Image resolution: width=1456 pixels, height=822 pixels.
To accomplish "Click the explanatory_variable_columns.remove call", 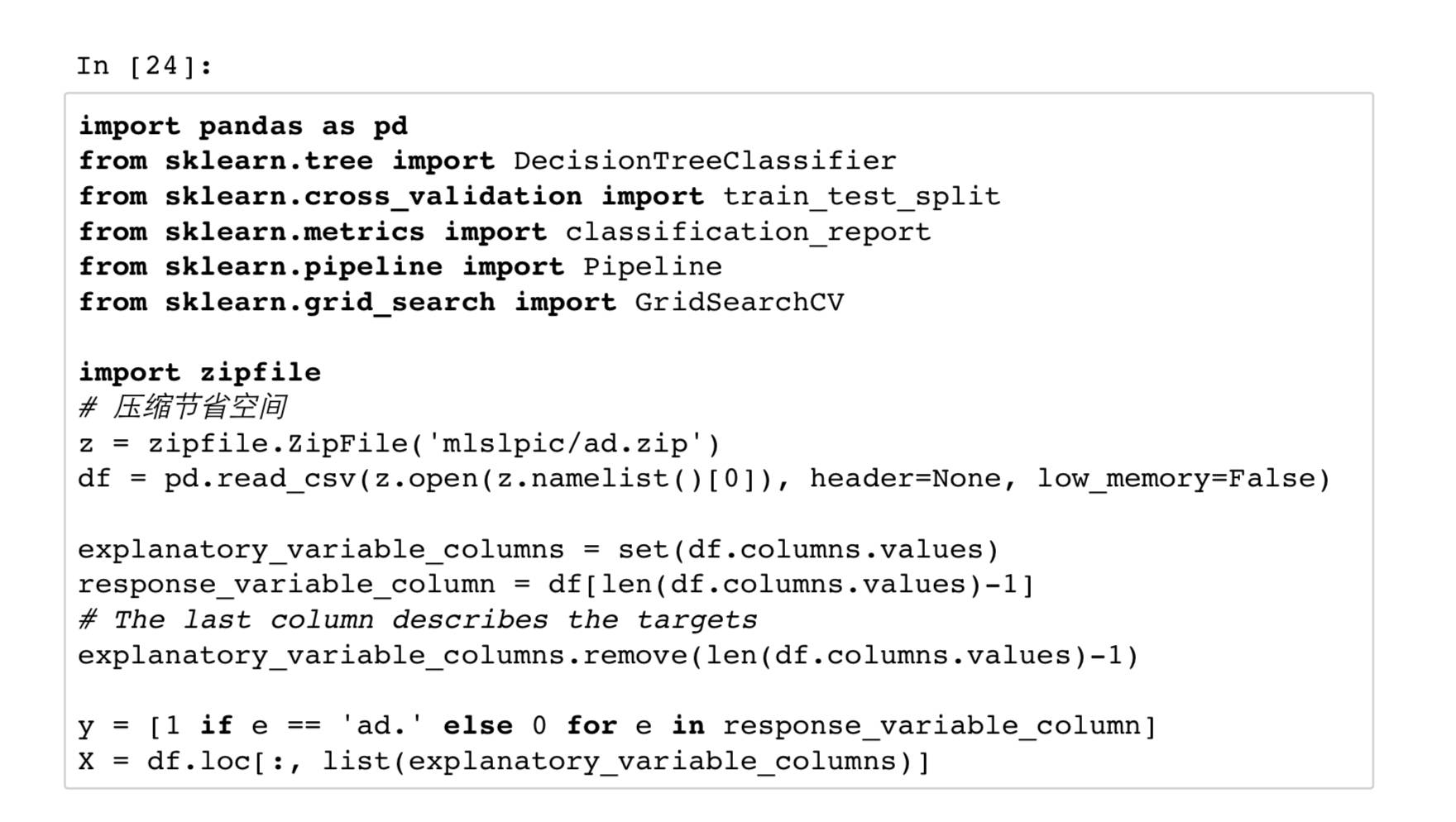I will click(608, 655).
